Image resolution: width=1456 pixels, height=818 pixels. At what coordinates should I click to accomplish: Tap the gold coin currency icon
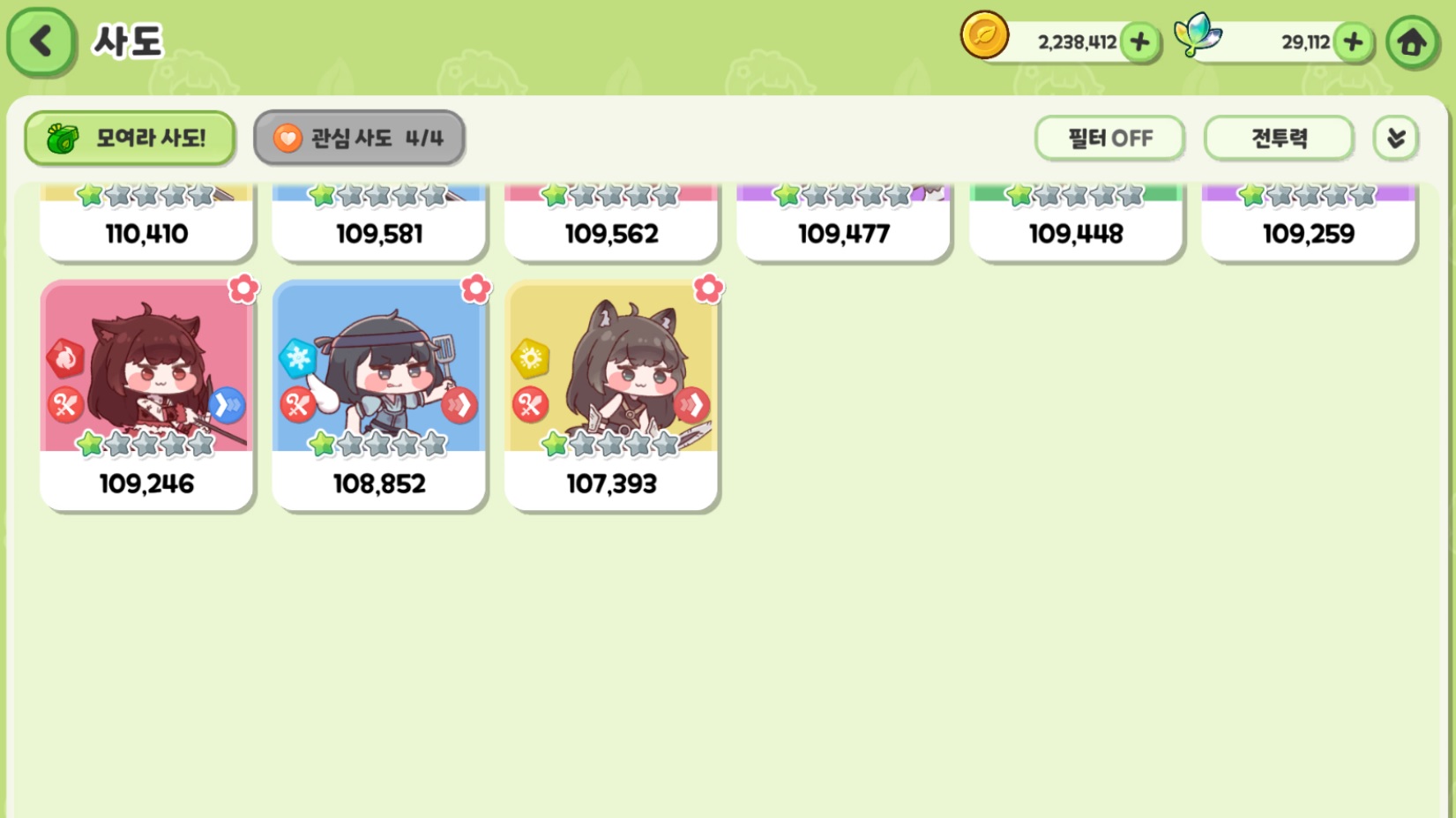[x=984, y=35]
